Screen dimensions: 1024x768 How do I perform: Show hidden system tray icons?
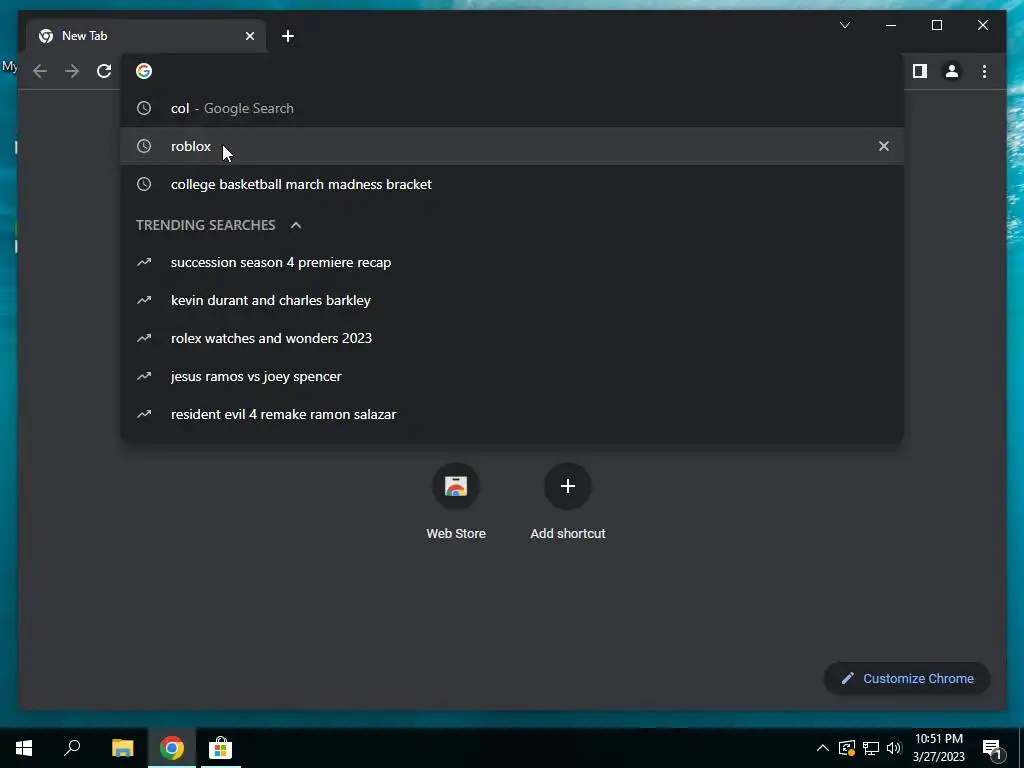coord(823,748)
